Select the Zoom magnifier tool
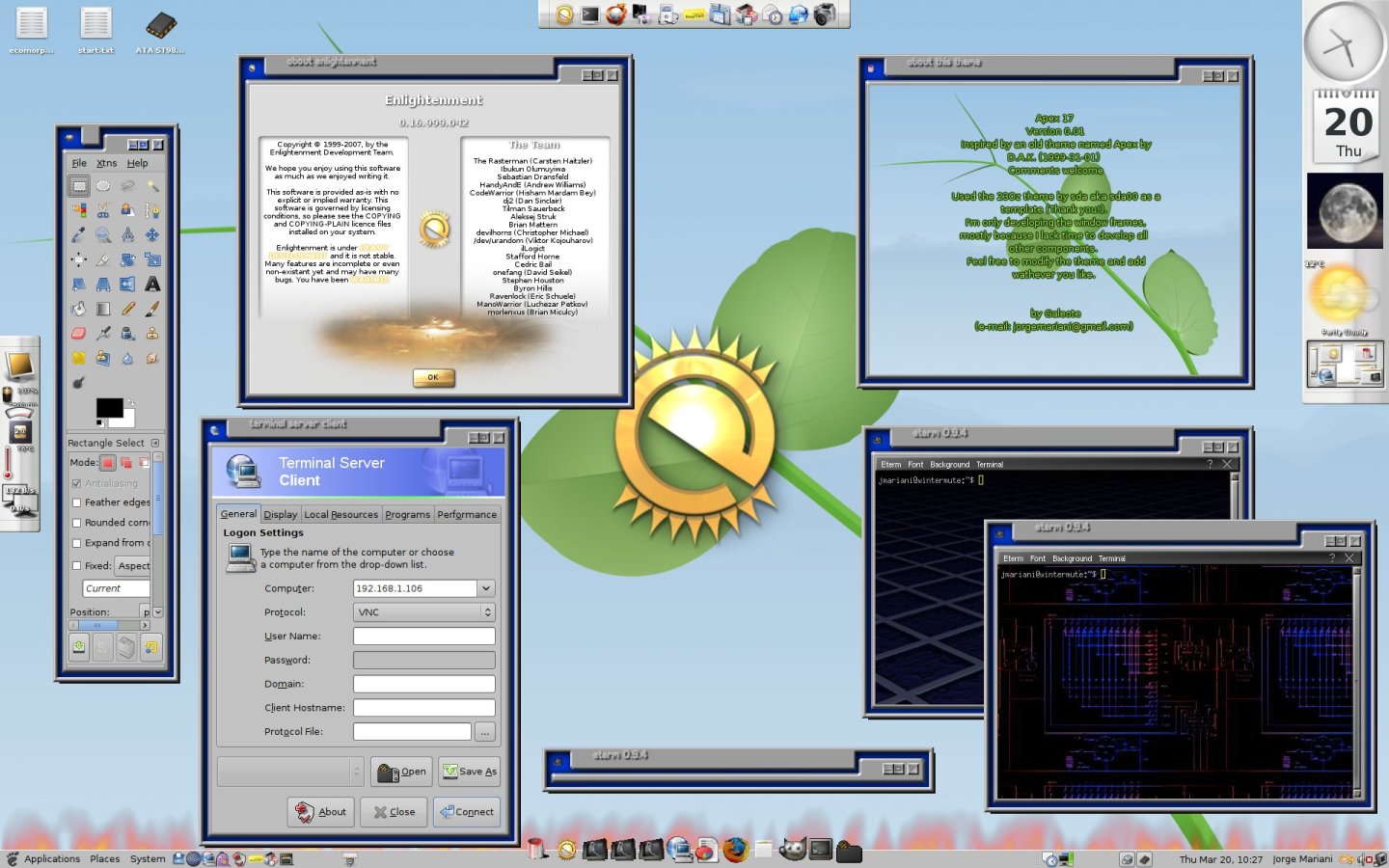1389x868 pixels. (103, 234)
